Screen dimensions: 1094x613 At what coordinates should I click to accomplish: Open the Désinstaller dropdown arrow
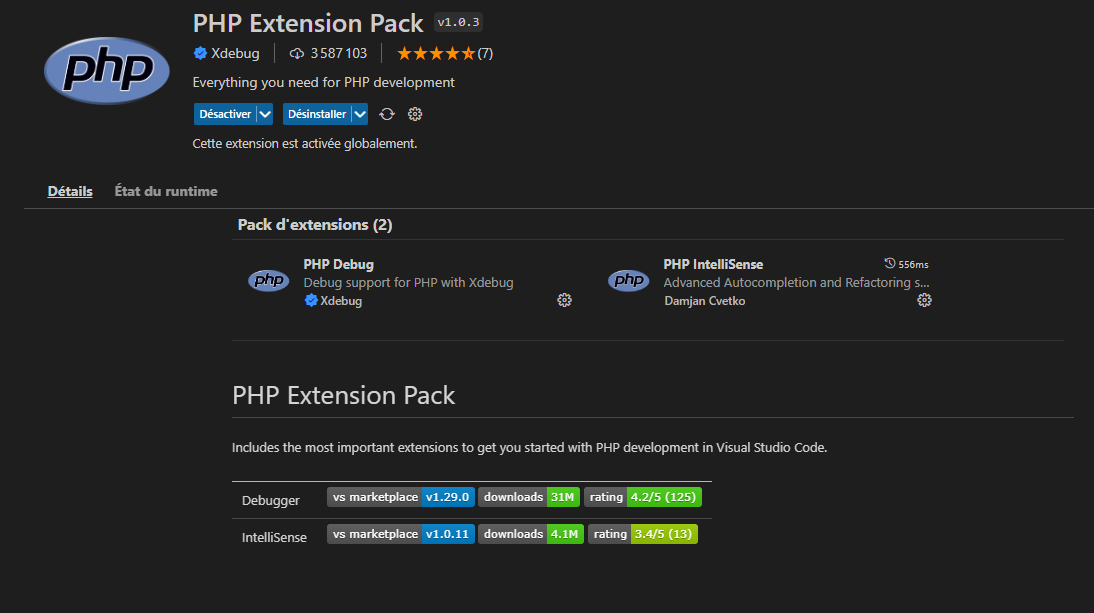(x=360, y=114)
